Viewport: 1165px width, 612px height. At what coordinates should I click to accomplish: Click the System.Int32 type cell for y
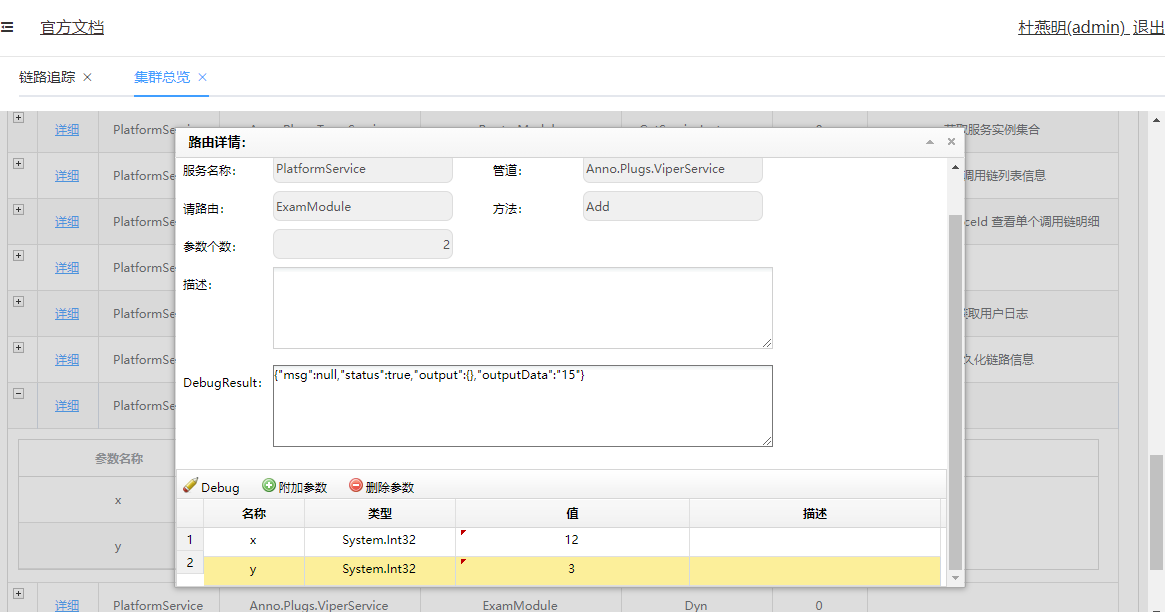379,569
